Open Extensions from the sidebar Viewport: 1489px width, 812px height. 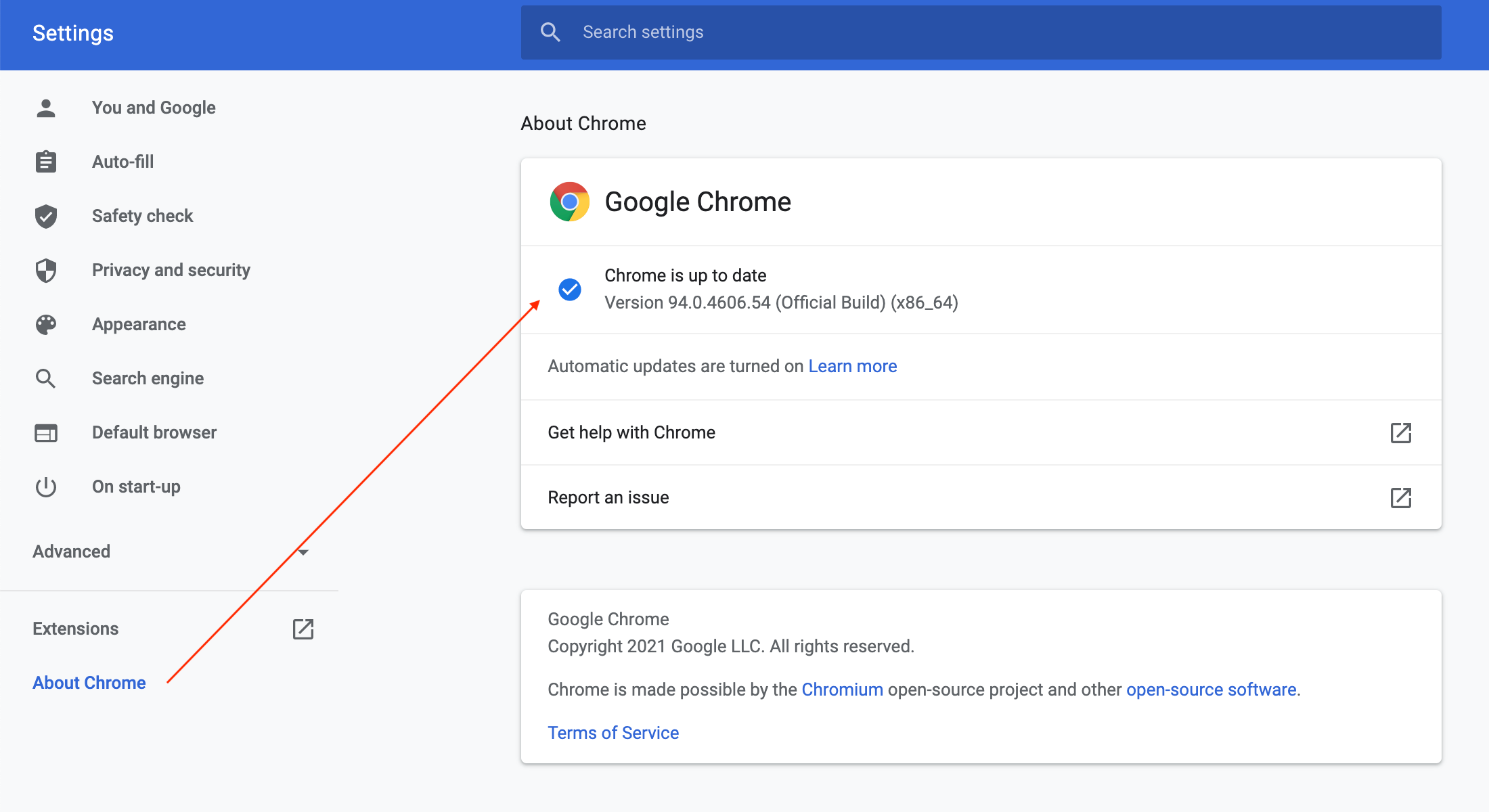point(76,629)
